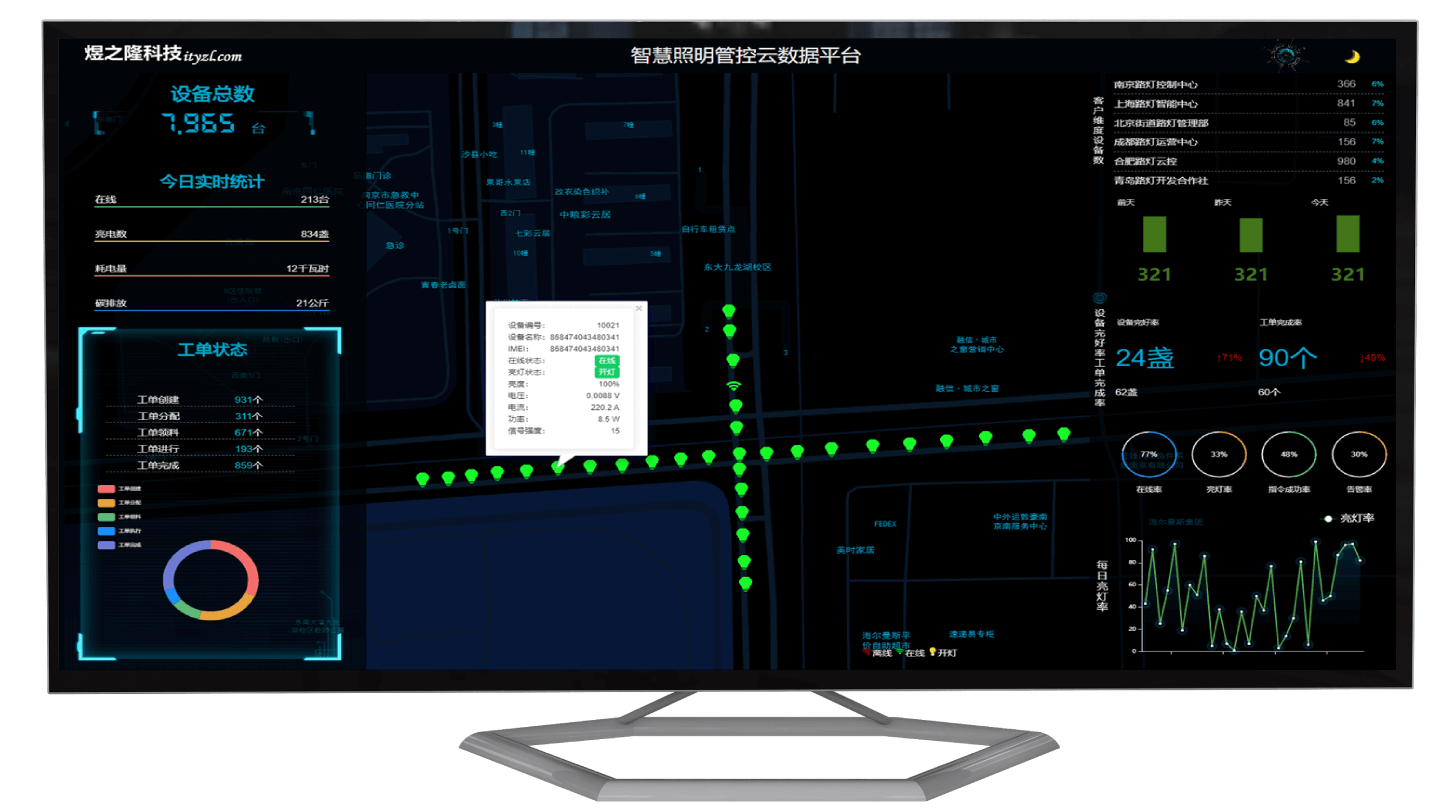Image resolution: width=1439 pixels, height=809 pixels.
Task: Click the wifi signal marker on the map
Action: point(734,385)
